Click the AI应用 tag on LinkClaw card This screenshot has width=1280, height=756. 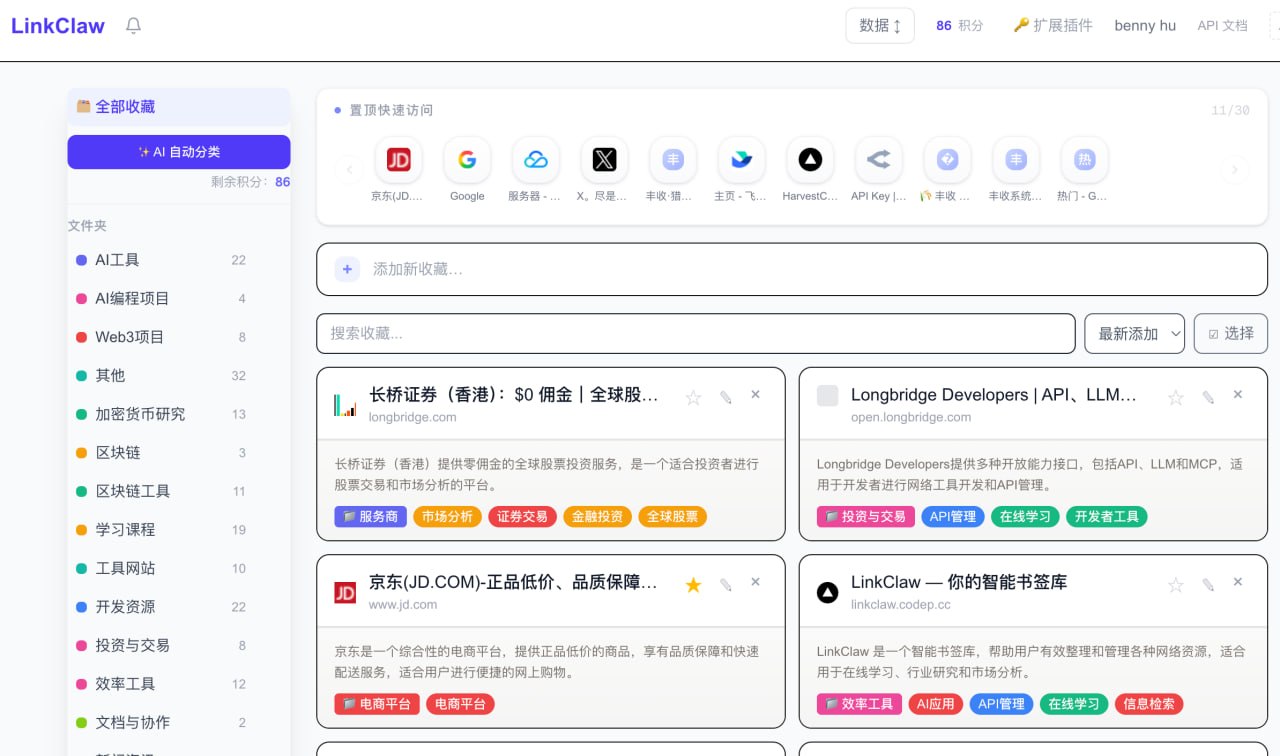pos(936,704)
